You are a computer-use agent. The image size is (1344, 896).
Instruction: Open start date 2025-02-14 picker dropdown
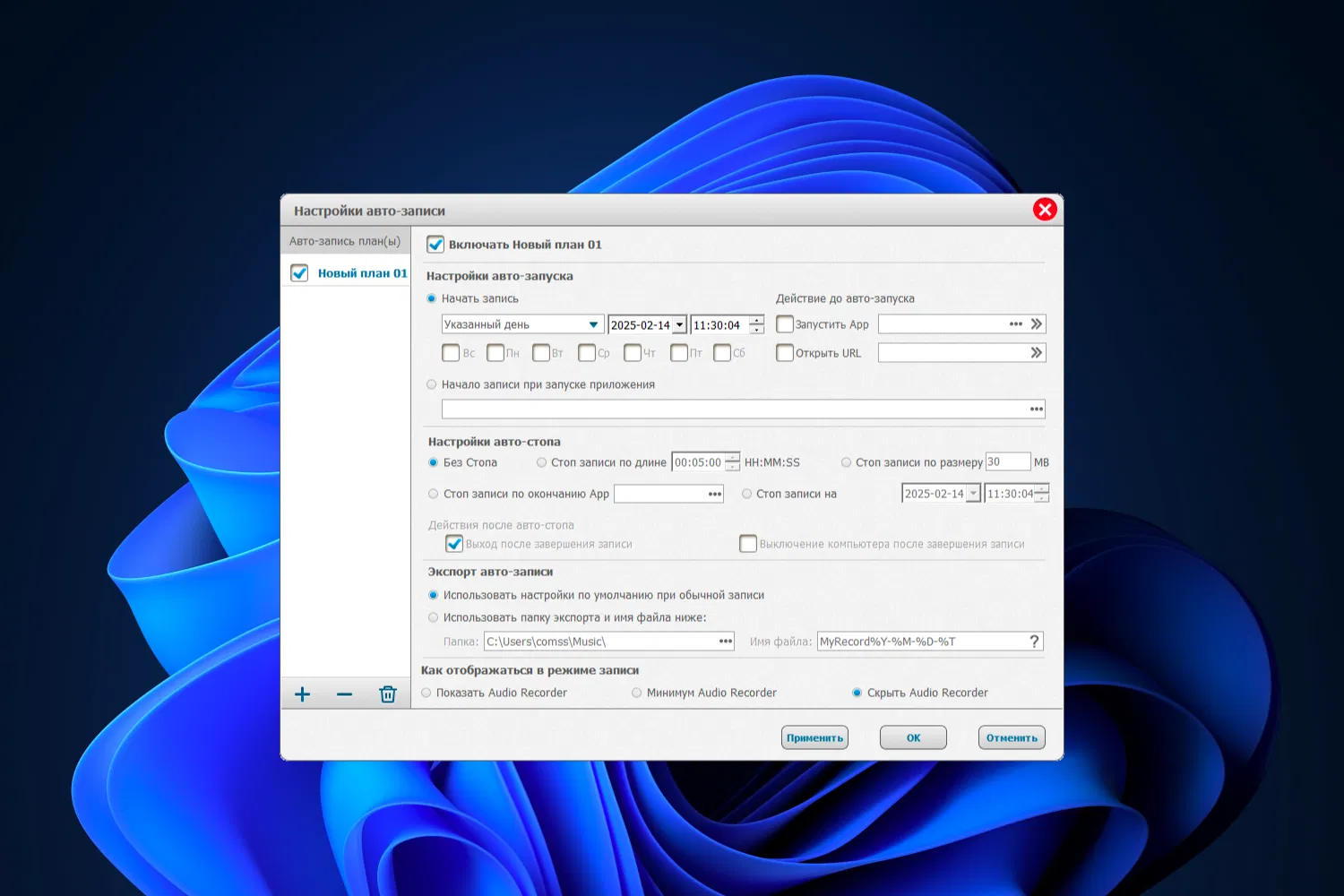coord(680,324)
